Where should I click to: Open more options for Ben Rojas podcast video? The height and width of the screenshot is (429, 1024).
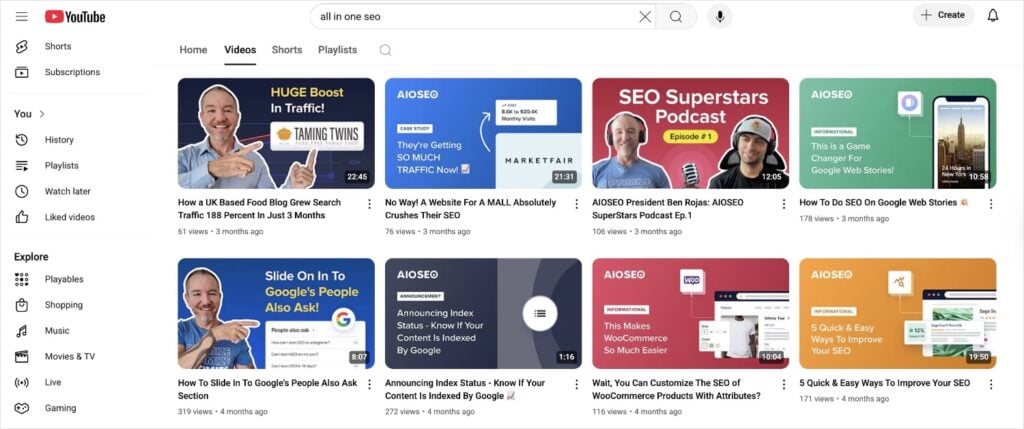point(784,204)
